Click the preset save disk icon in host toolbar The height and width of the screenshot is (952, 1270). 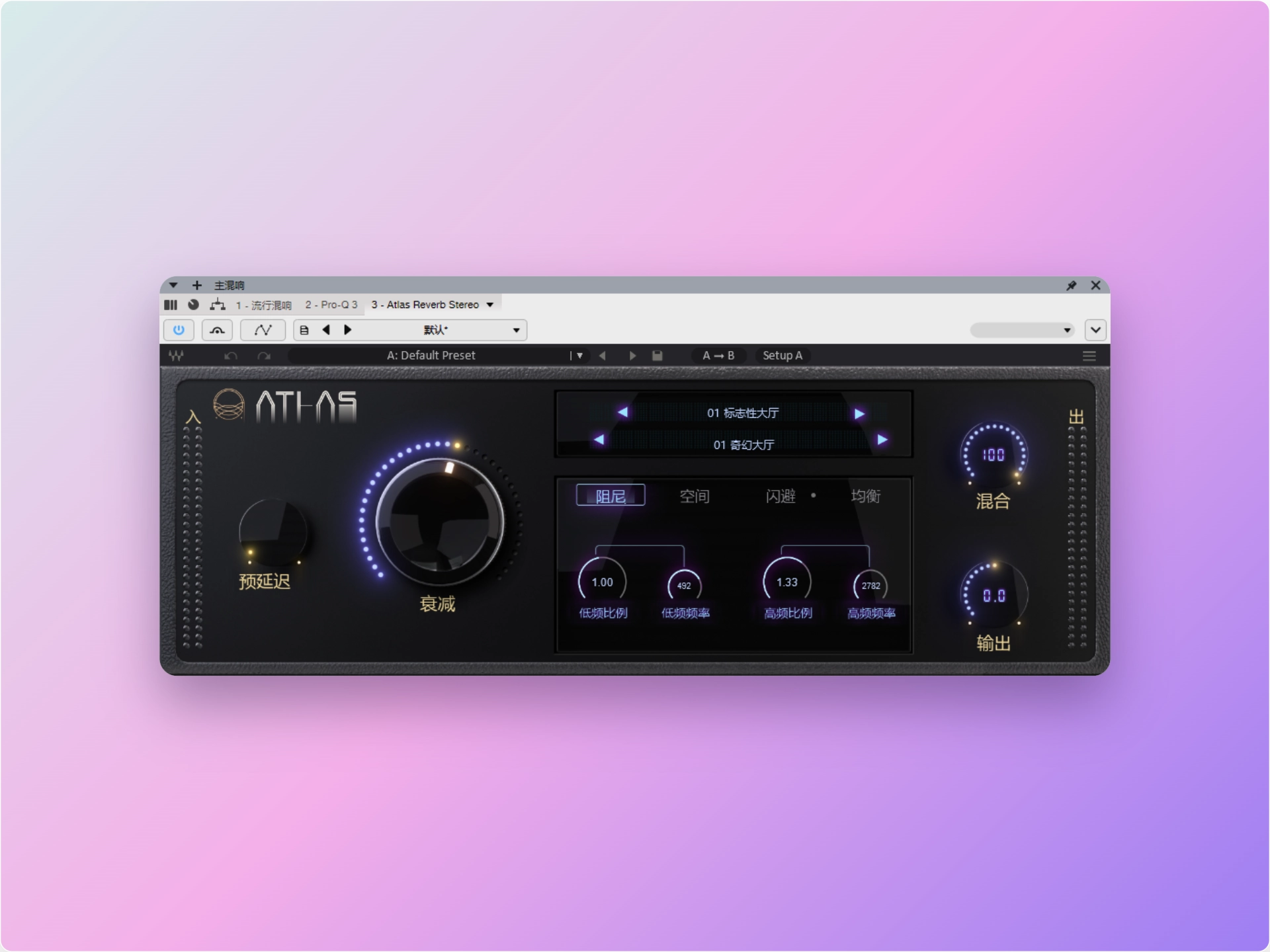tap(304, 330)
